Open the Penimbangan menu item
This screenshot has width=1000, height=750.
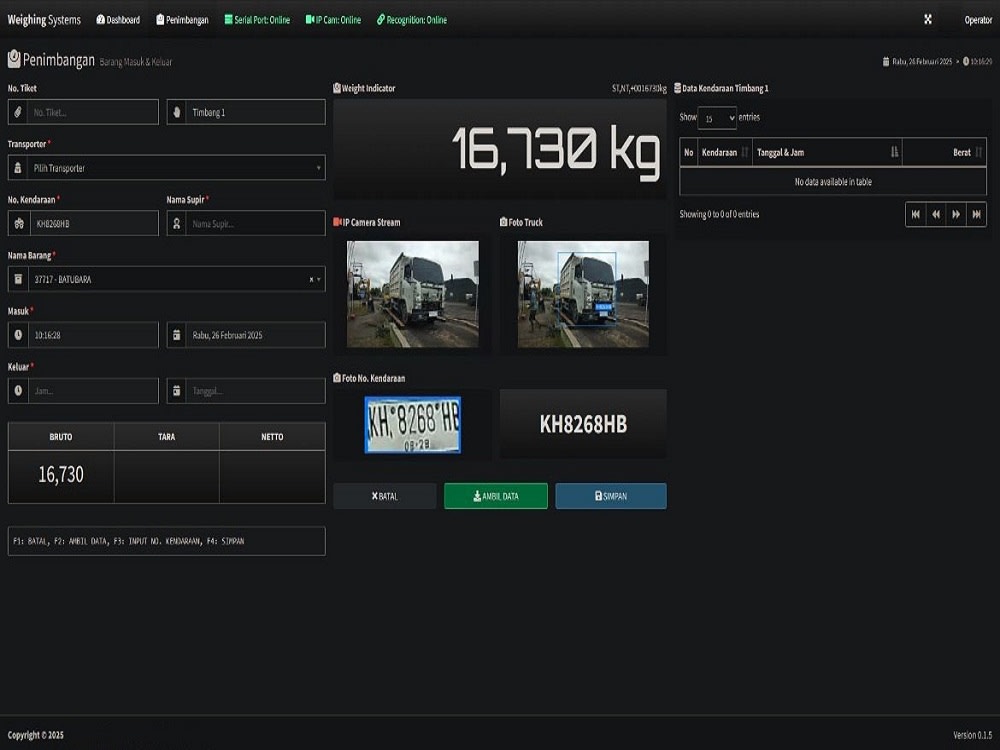coord(182,20)
